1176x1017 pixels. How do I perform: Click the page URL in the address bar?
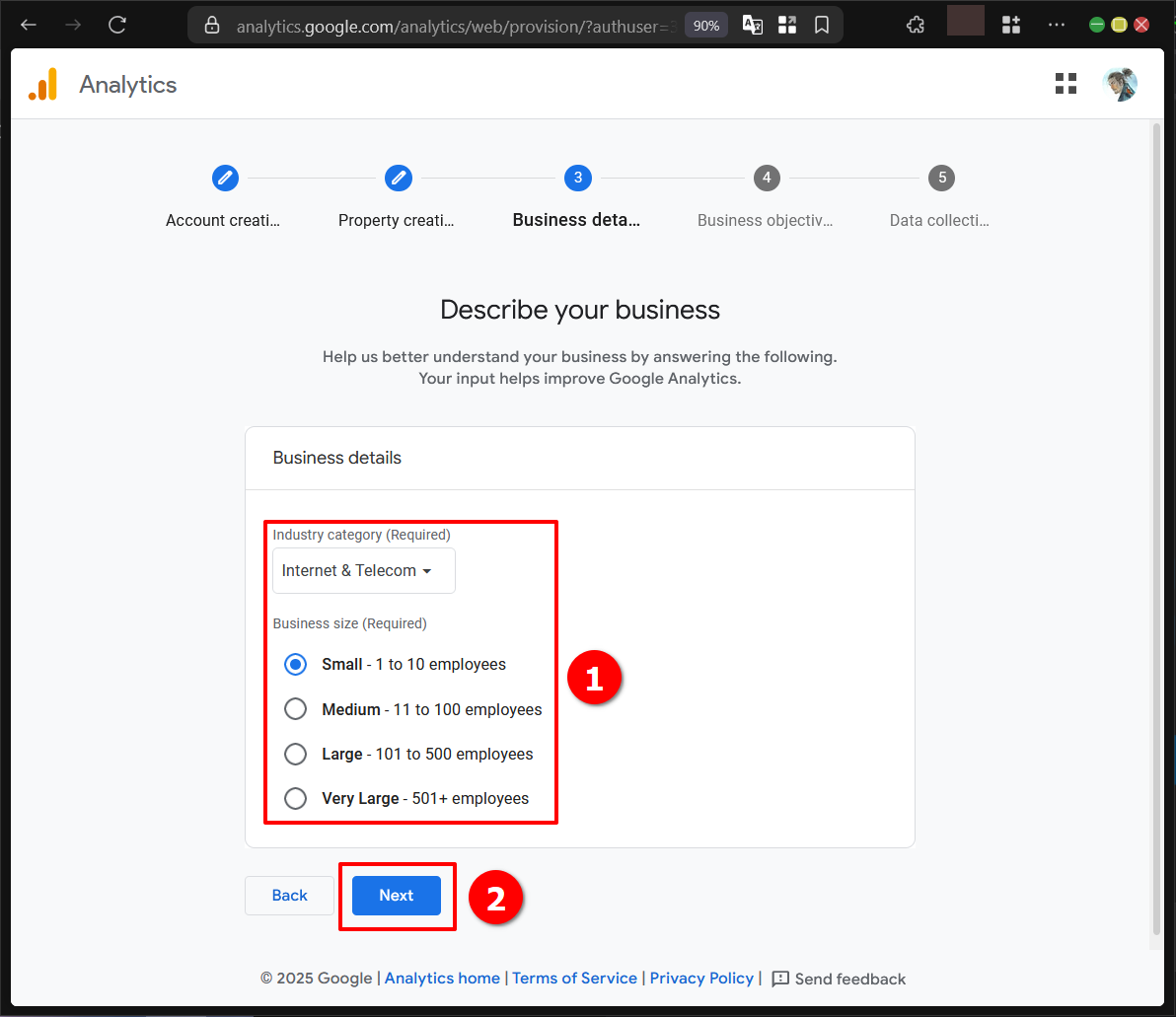tap(444, 25)
